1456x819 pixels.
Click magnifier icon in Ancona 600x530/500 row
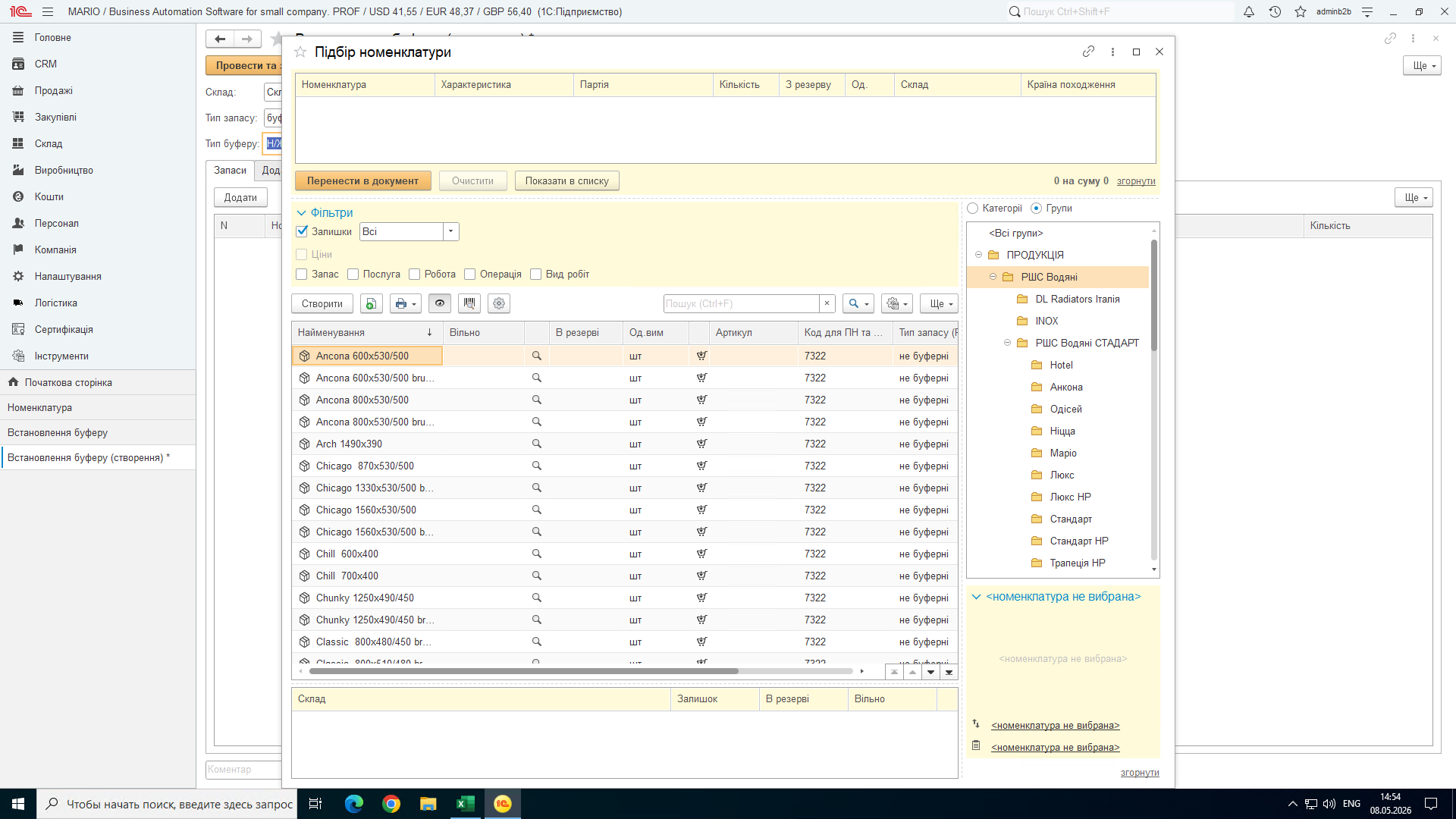[537, 356]
